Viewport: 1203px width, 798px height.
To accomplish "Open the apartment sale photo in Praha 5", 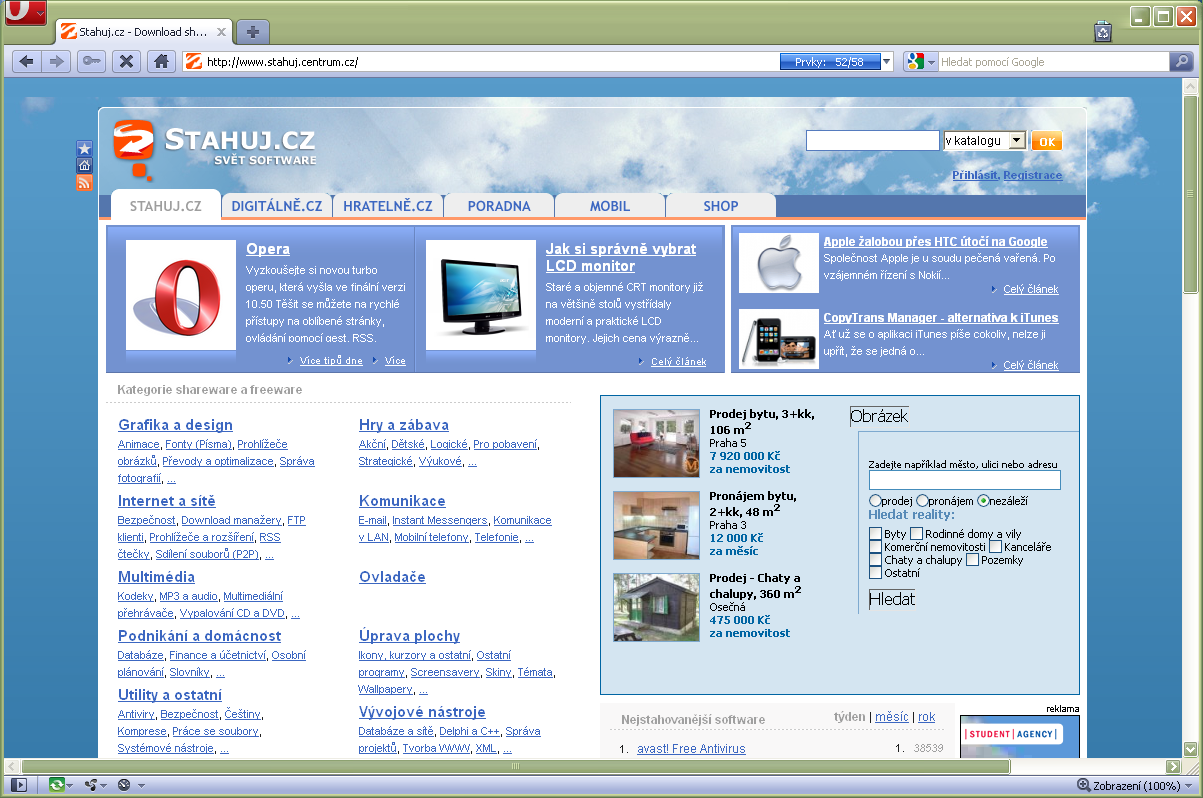I will (656, 443).
